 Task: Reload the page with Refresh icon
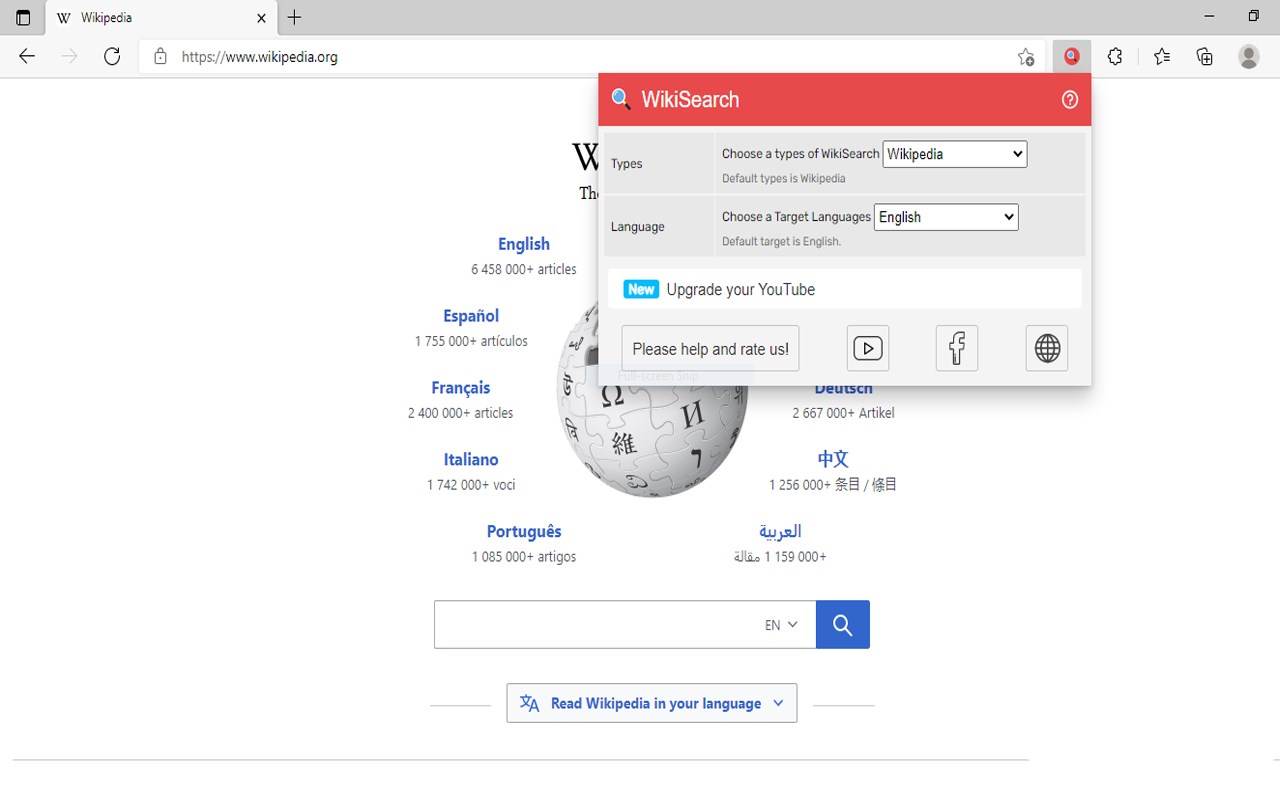[112, 57]
